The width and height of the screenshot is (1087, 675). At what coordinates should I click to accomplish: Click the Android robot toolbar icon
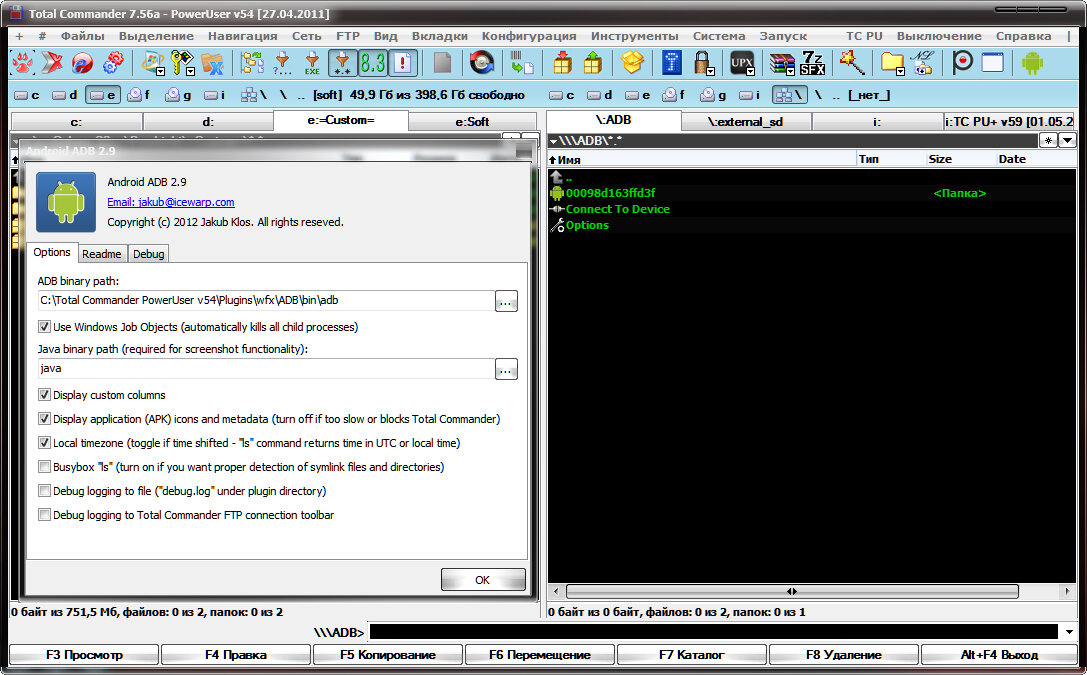pyautogui.click(x=1032, y=63)
